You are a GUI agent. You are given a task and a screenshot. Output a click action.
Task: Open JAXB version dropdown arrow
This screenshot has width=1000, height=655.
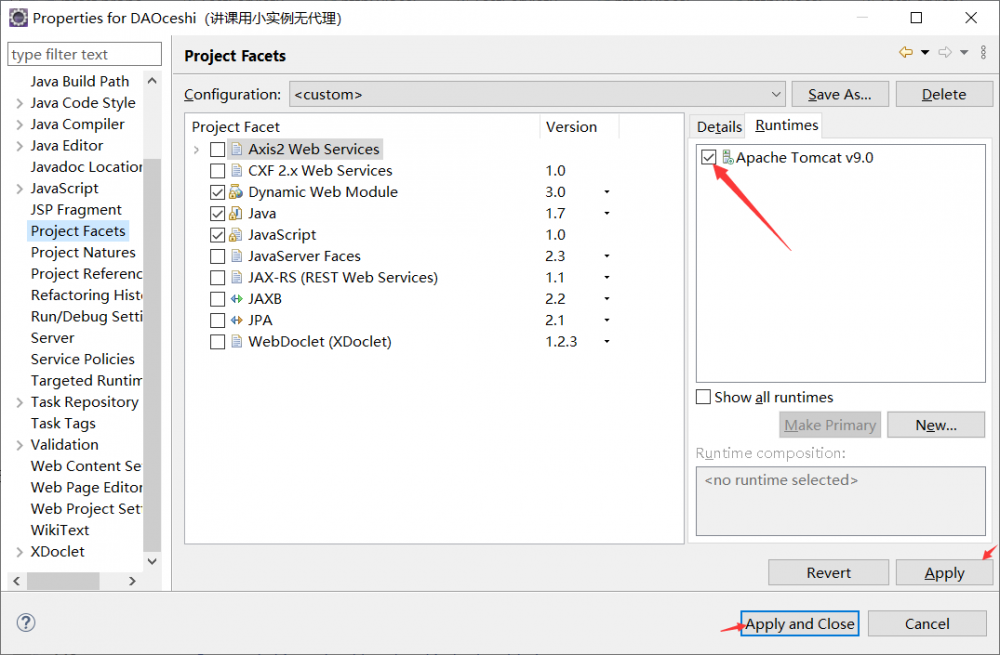click(607, 298)
